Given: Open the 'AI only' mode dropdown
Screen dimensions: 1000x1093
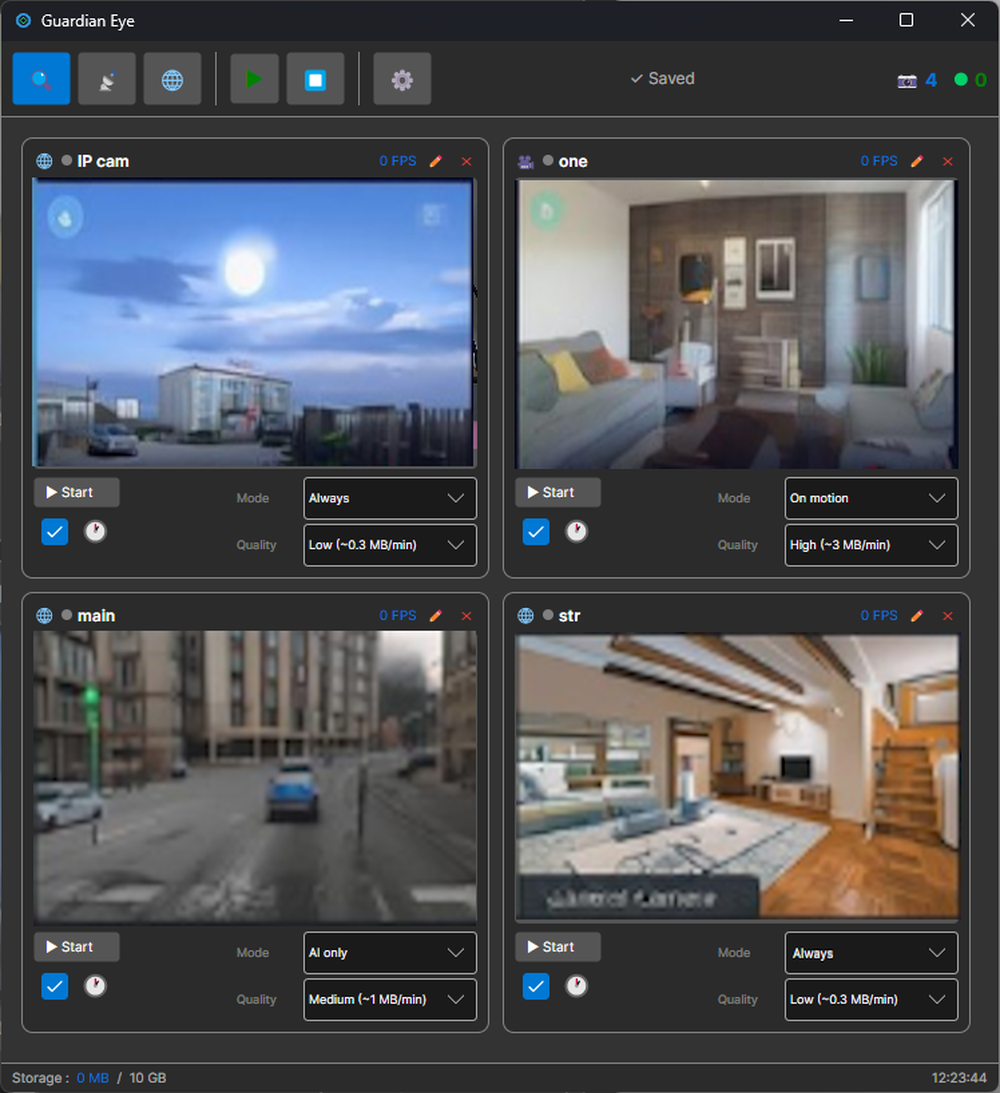Looking at the screenshot, I should click(x=390, y=953).
